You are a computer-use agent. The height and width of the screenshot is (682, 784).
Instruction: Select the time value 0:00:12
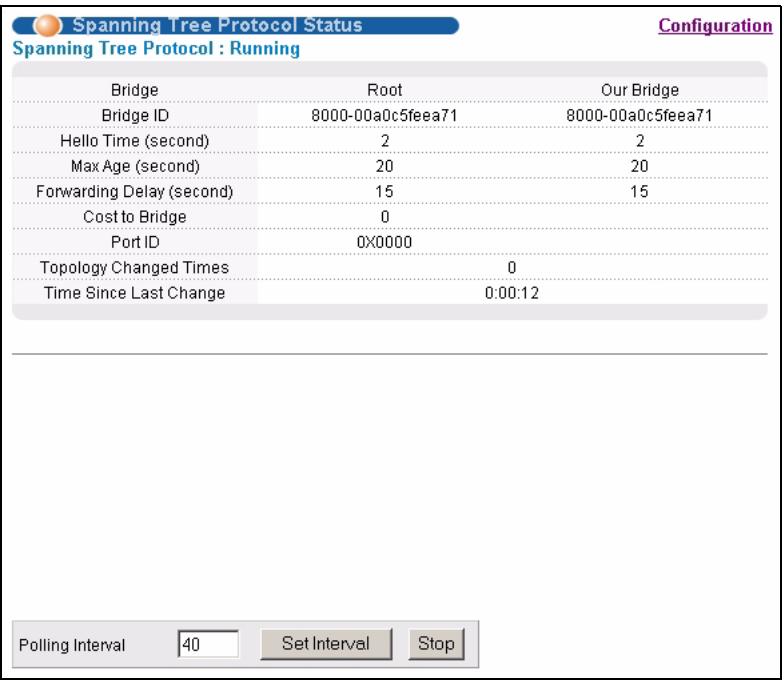click(x=512, y=293)
